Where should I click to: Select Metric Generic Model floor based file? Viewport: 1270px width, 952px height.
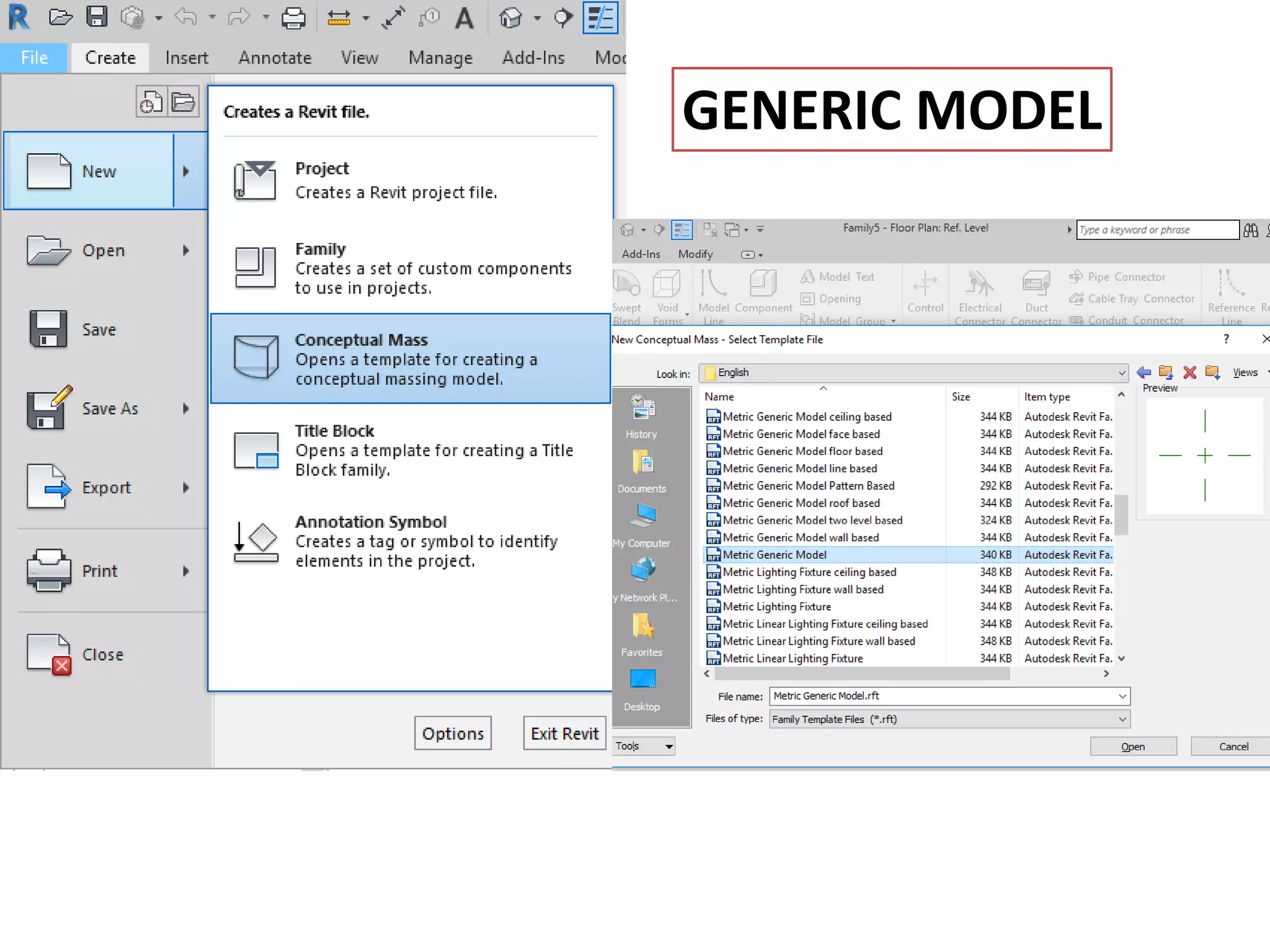coord(802,451)
